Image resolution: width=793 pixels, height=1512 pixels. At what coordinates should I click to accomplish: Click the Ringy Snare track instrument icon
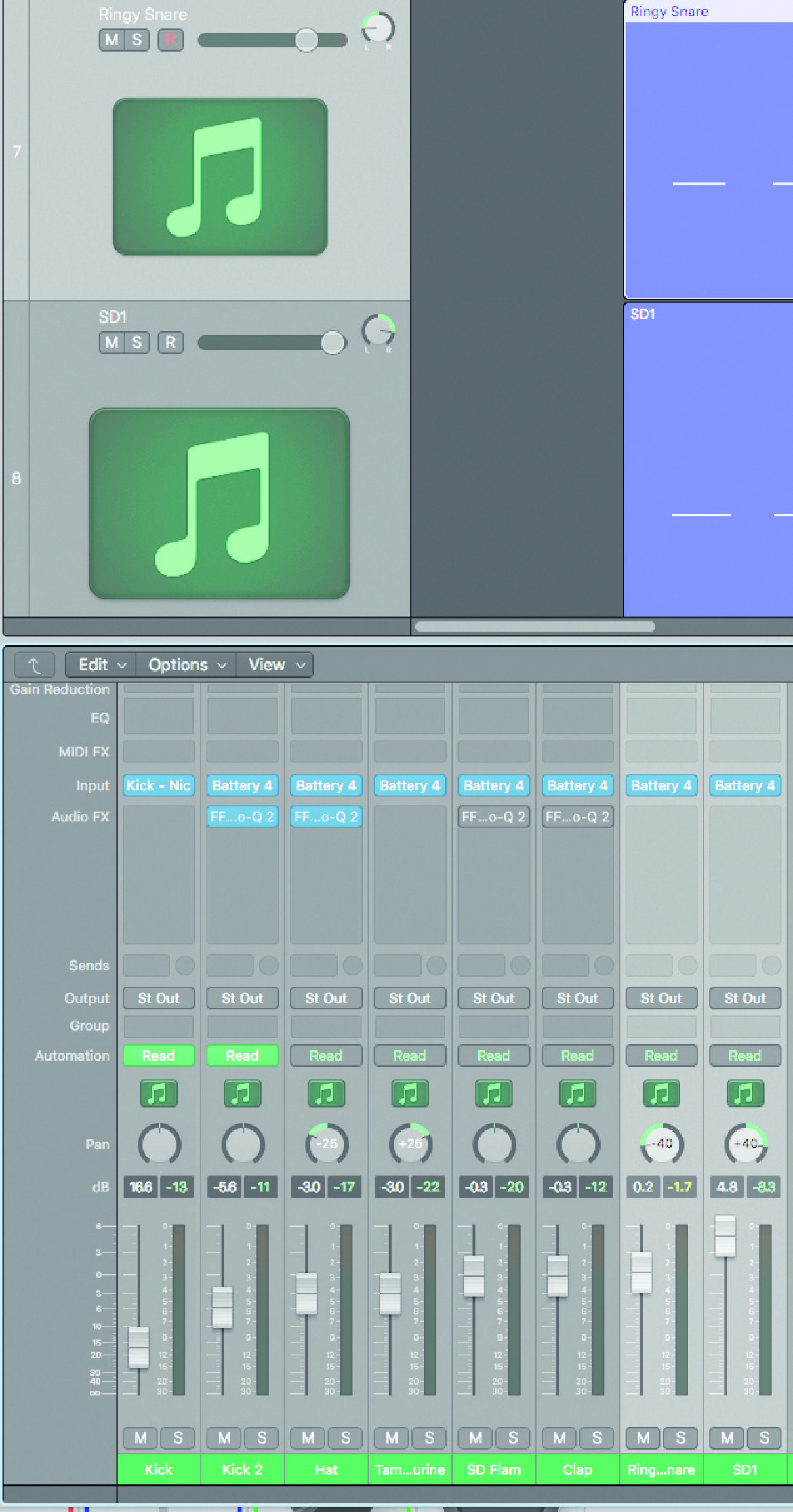point(220,176)
